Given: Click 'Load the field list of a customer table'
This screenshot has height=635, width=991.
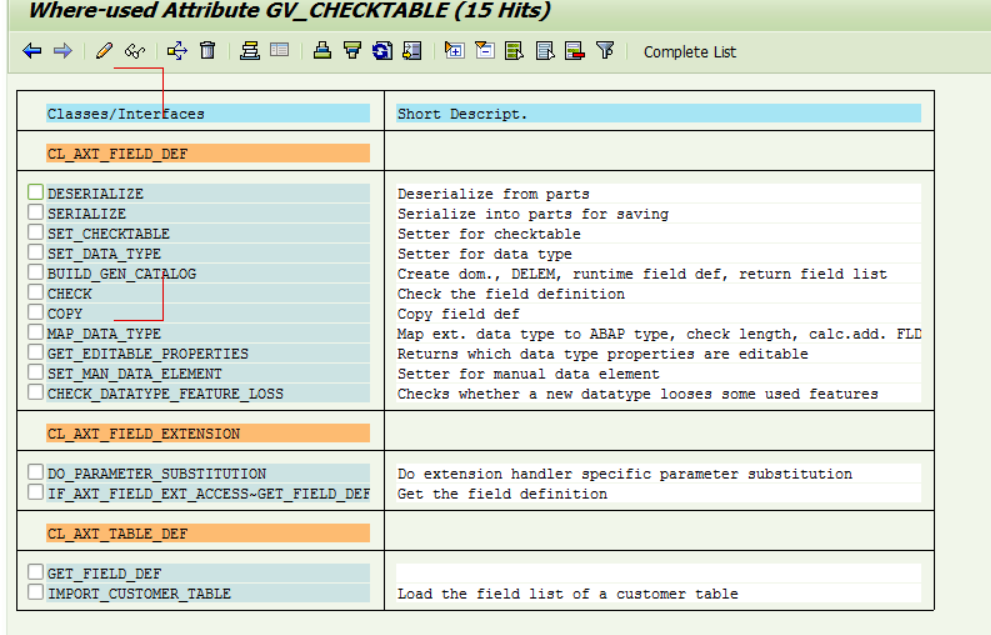Looking at the screenshot, I should [568, 594].
